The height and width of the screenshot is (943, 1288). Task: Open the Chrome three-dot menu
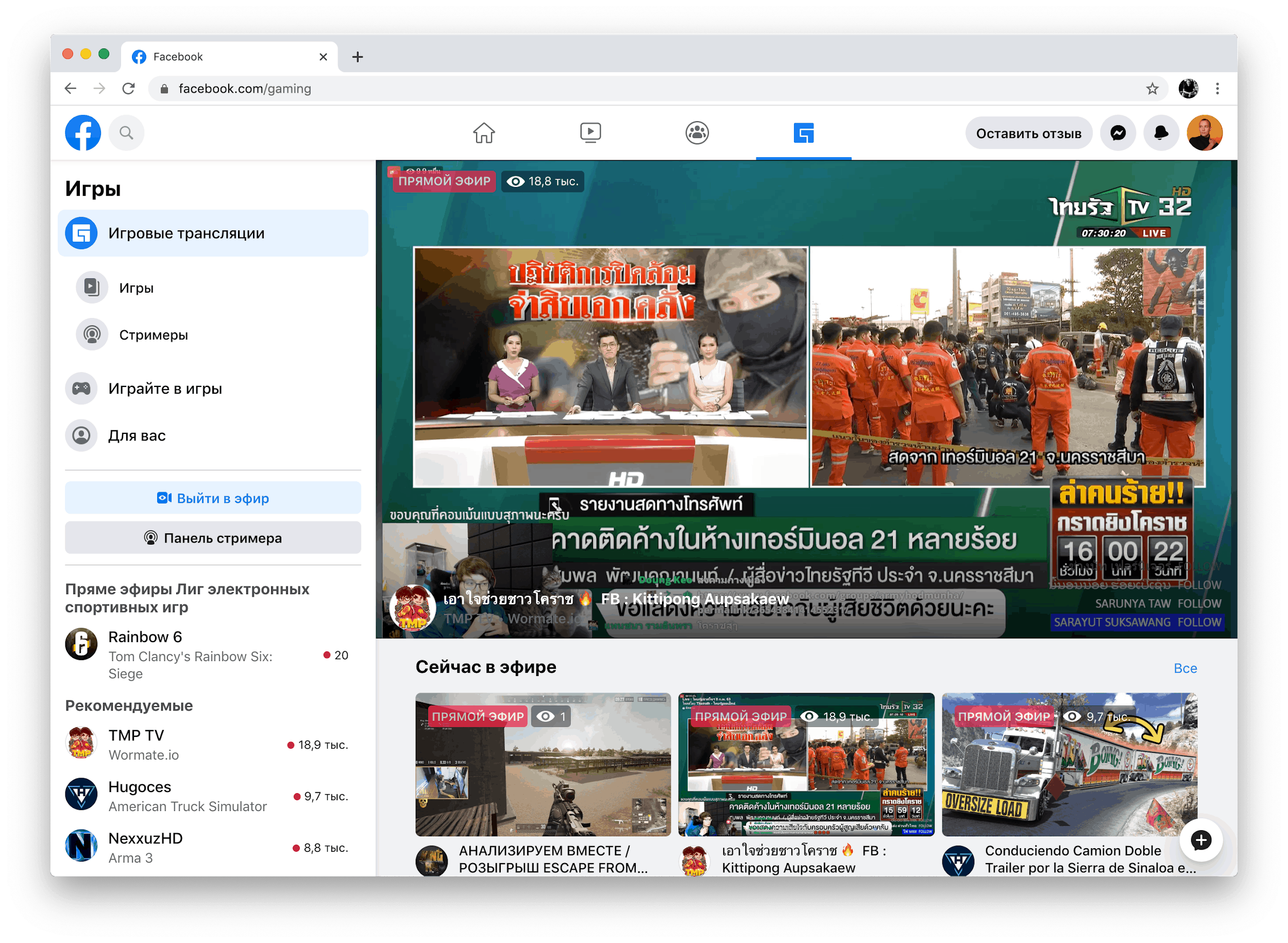tap(1217, 89)
